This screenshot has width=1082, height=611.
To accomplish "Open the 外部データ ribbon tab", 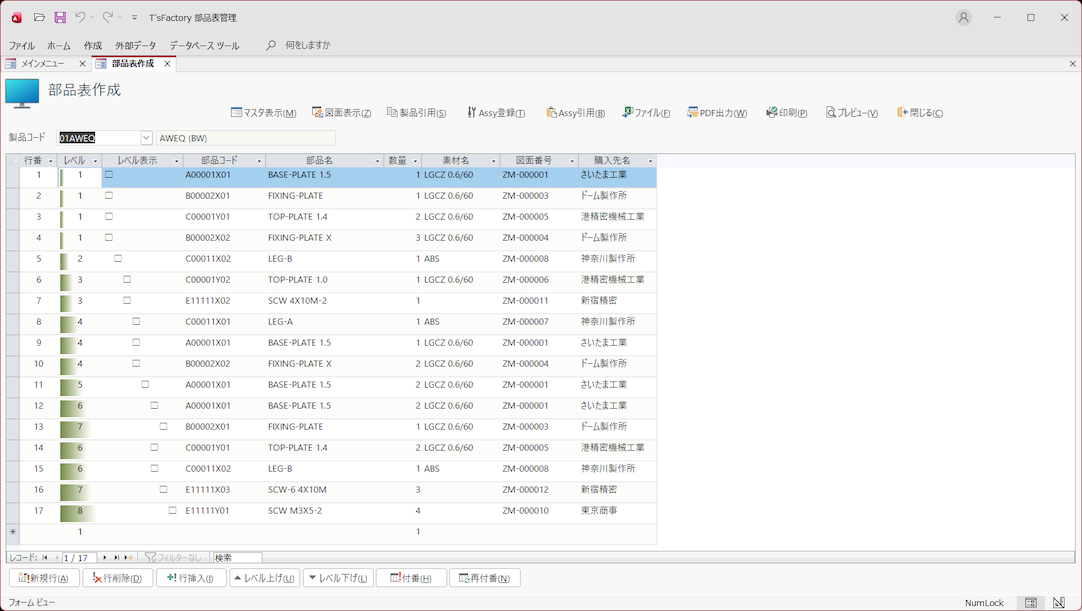I will pyautogui.click(x=135, y=46).
